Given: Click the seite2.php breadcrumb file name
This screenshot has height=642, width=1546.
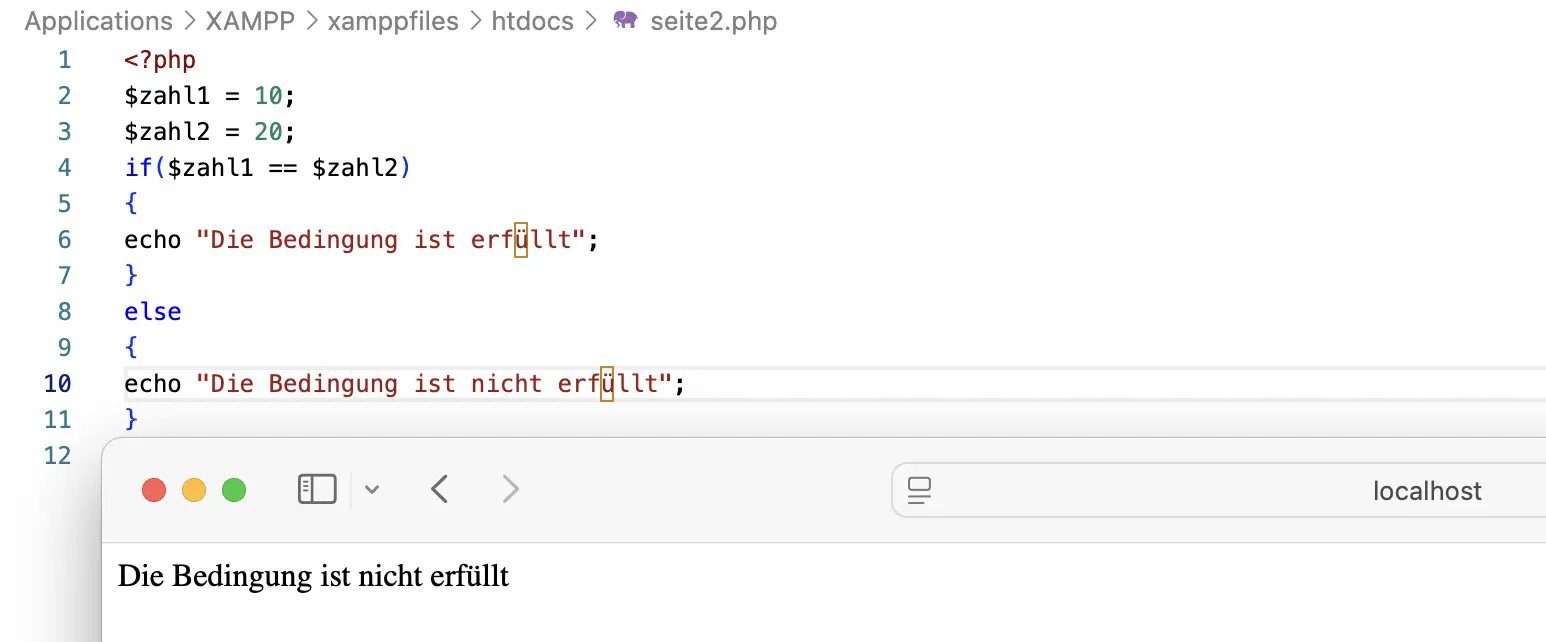Looking at the screenshot, I should [713, 21].
